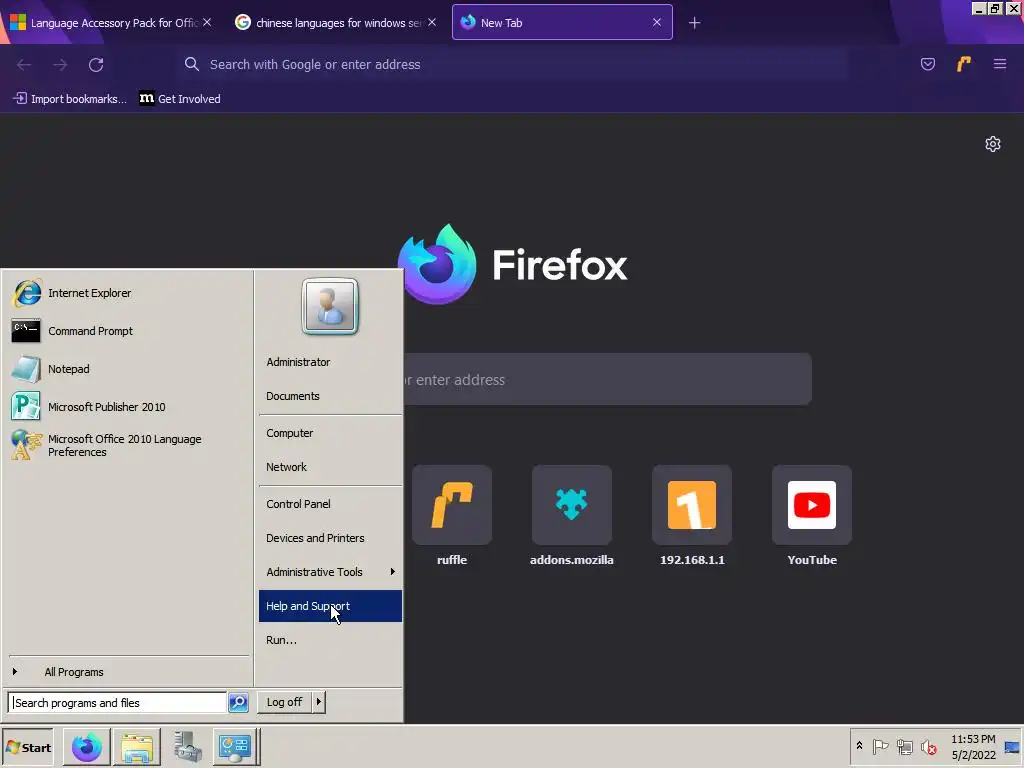Image resolution: width=1024 pixels, height=768 pixels.
Task: Click the Start button
Action: tap(28, 747)
